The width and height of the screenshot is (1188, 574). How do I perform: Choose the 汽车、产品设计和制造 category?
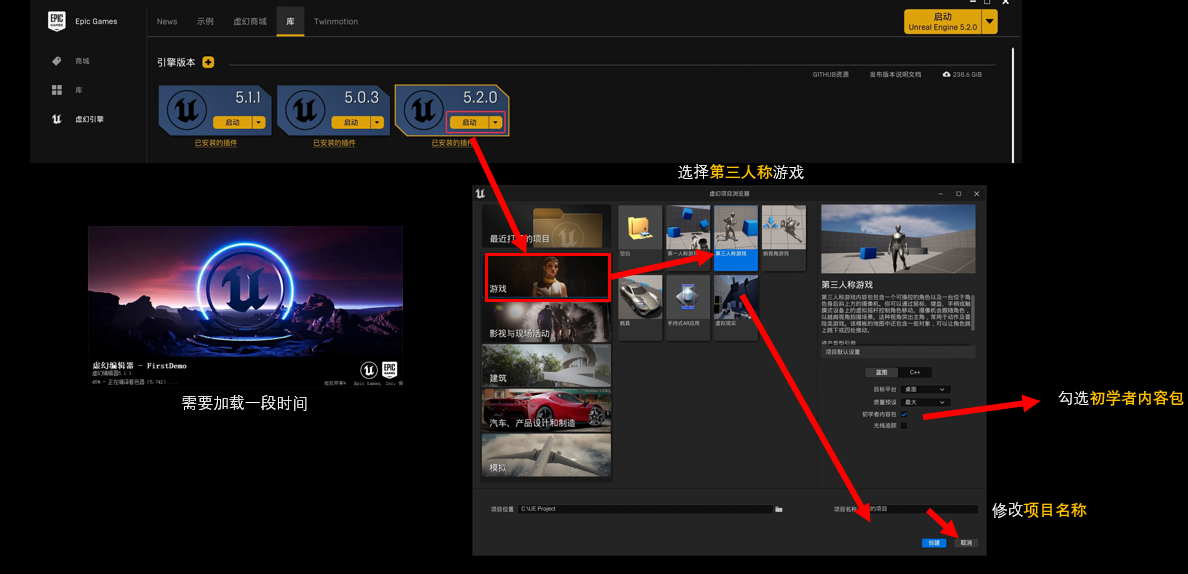(546, 410)
